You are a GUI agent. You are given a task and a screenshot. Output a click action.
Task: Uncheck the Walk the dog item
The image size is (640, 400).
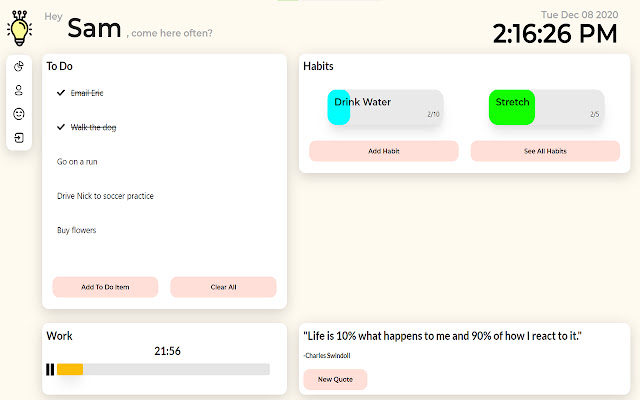tap(61, 127)
